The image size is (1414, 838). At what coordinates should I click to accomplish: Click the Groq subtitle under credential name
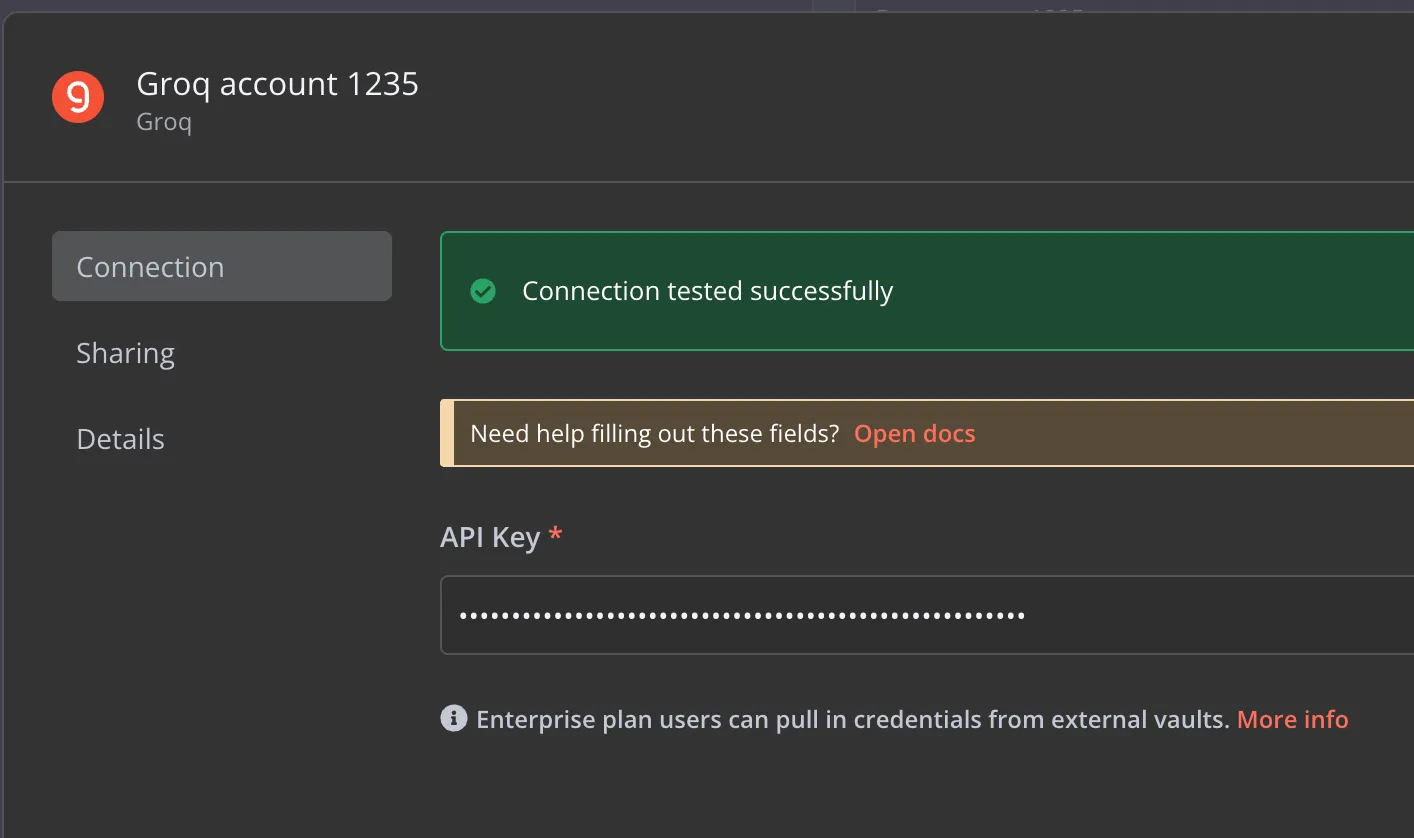tap(163, 123)
